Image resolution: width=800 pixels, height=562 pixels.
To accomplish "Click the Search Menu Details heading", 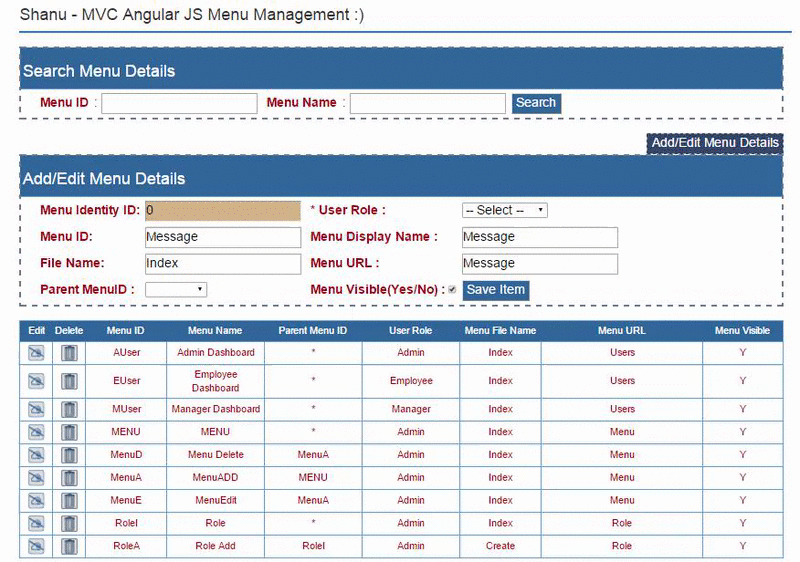I will click(99, 71).
